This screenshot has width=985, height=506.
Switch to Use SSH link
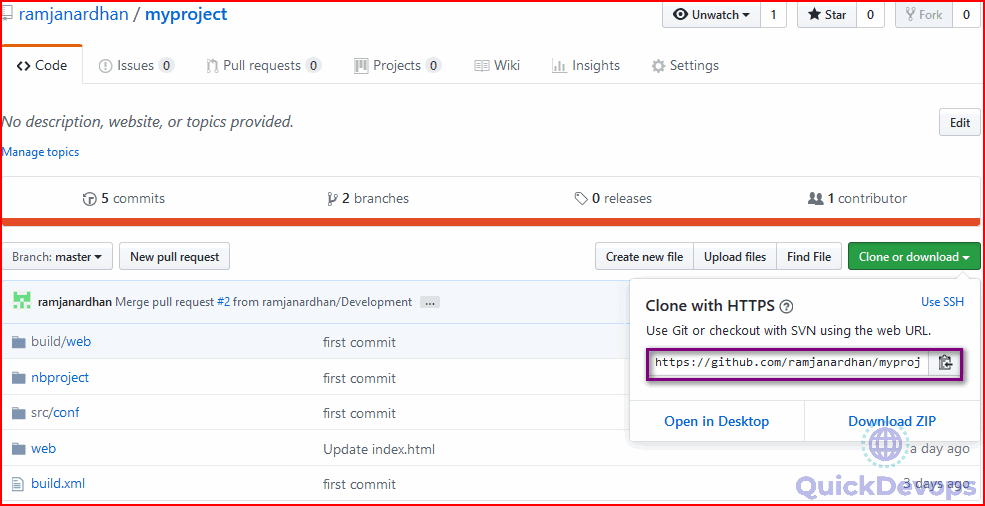(x=942, y=302)
